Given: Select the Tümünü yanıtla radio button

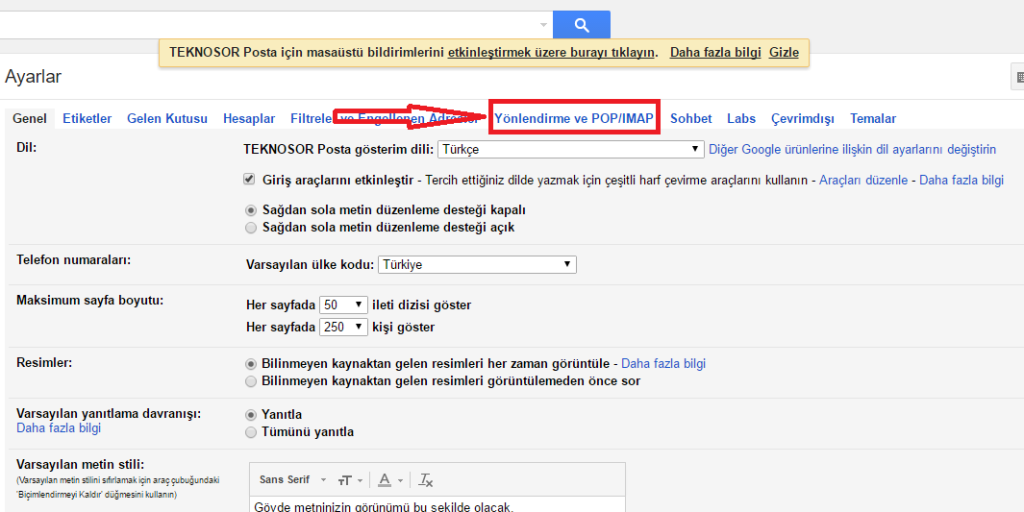Looking at the screenshot, I should (250, 432).
